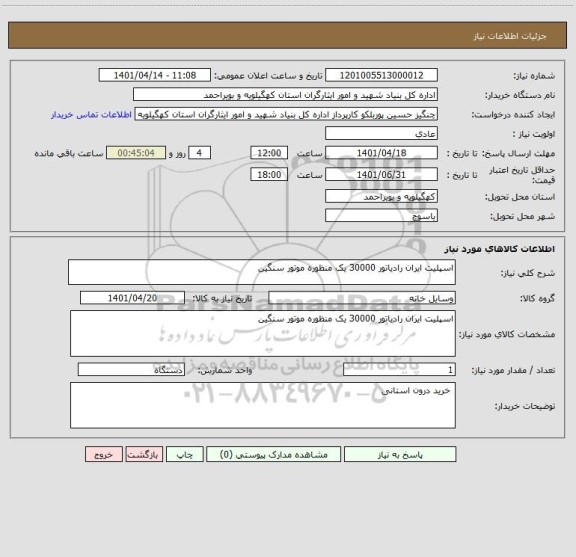Open the اطلاعات تماس خریدار link
The image size is (576, 557).
pyautogui.click(x=91, y=115)
